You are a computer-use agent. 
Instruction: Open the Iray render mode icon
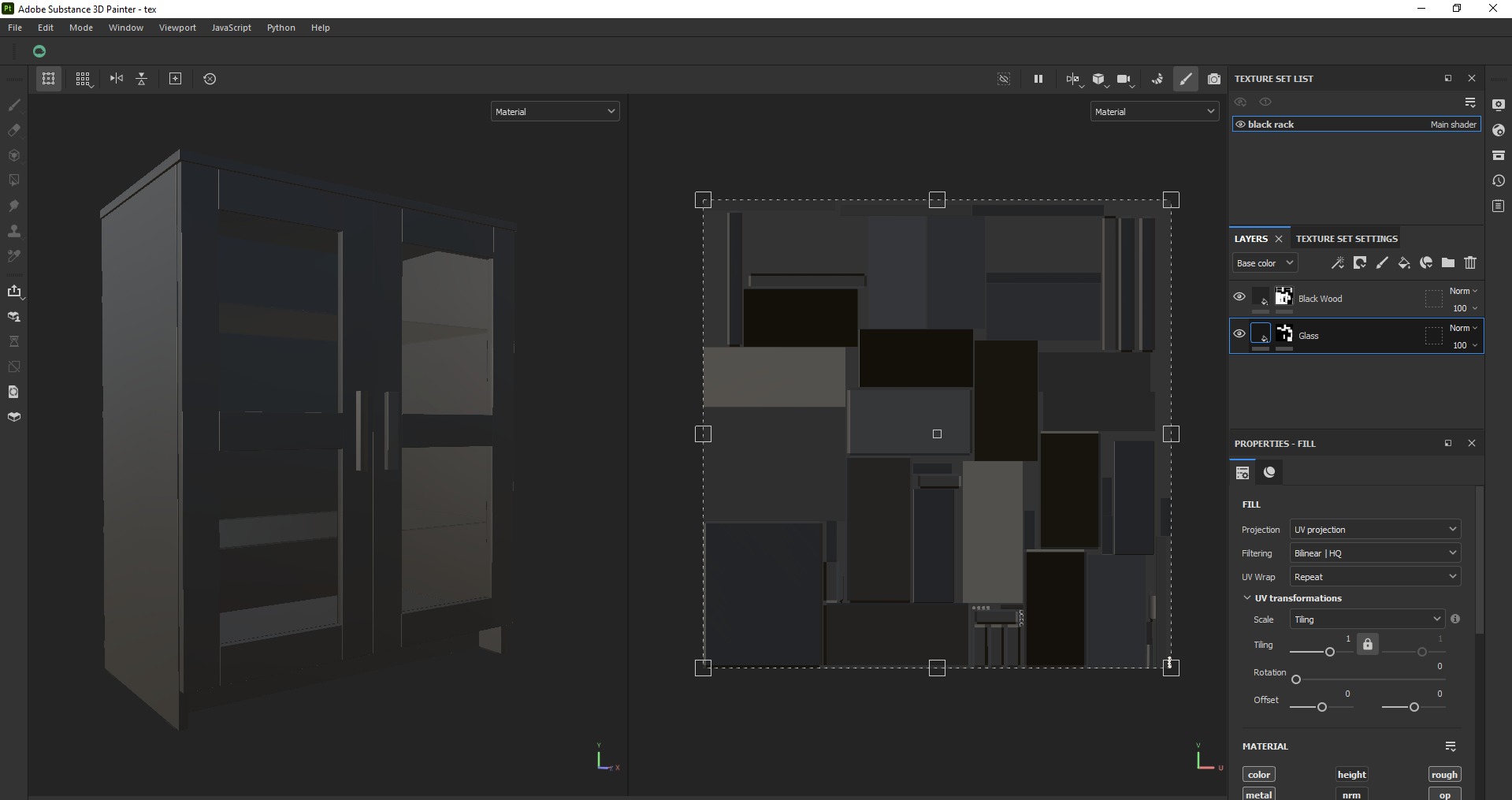pyautogui.click(x=1157, y=79)
